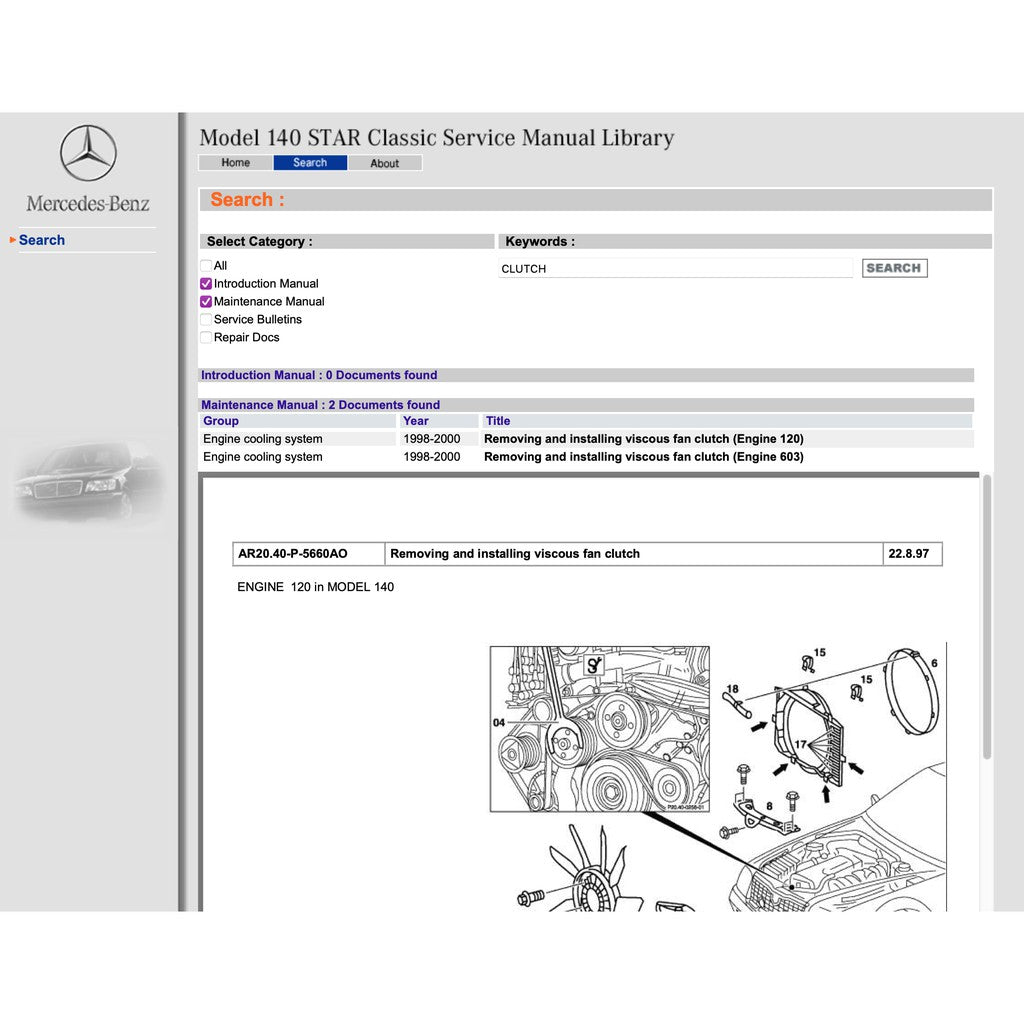
Task: Switch to the Home tab
Action: [234, 162]
